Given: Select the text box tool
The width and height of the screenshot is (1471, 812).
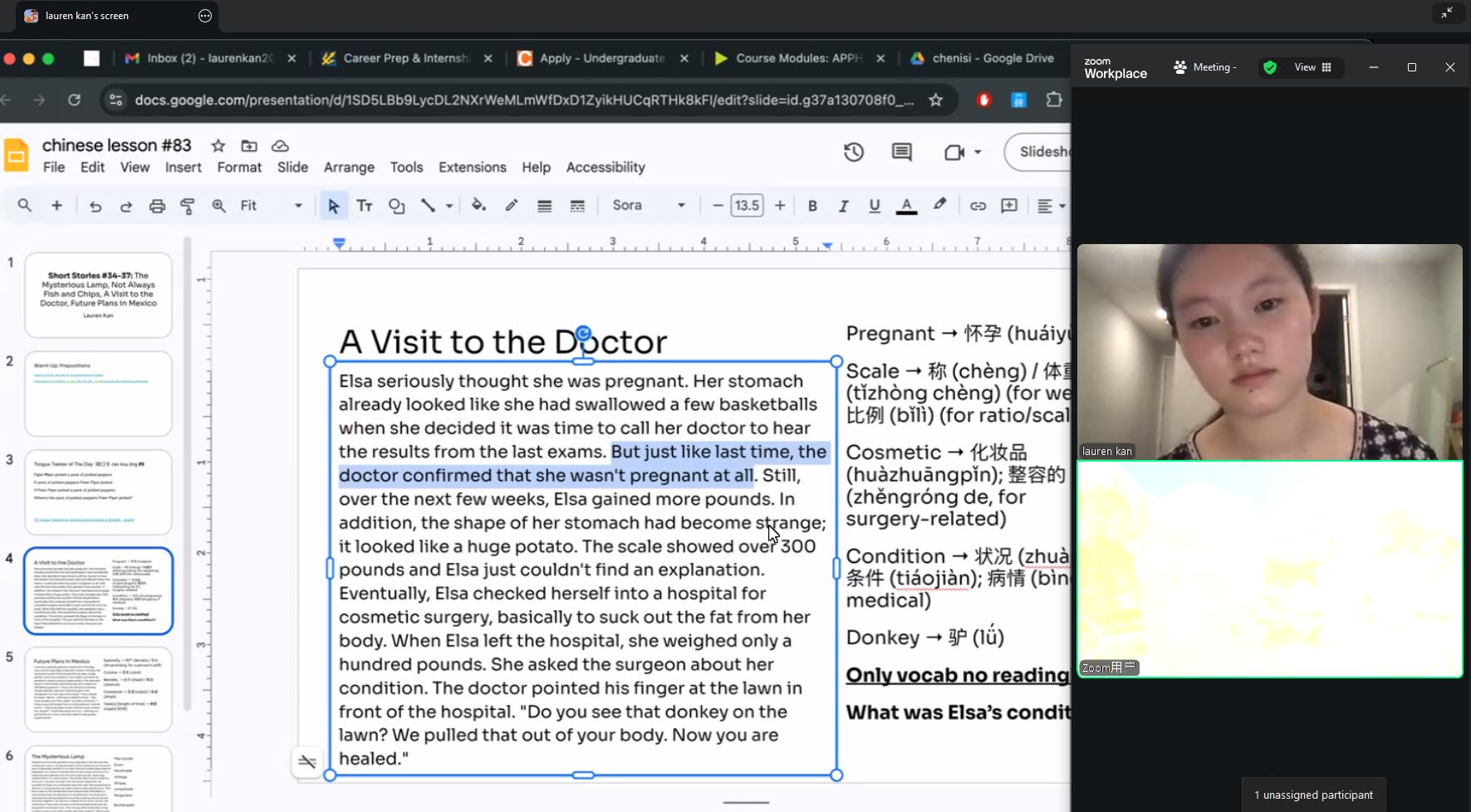Looking at the screenshot, I should [364, 206].
